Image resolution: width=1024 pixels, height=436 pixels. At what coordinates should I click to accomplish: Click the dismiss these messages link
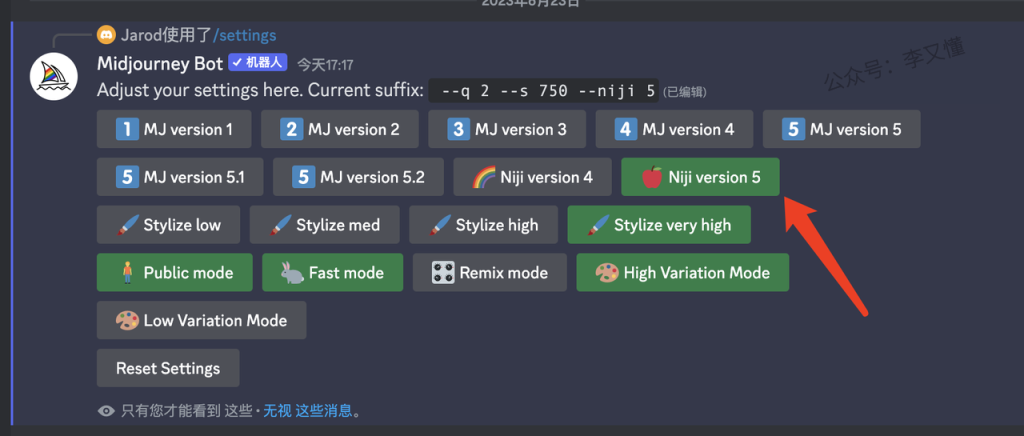click(x=324, y=410)
